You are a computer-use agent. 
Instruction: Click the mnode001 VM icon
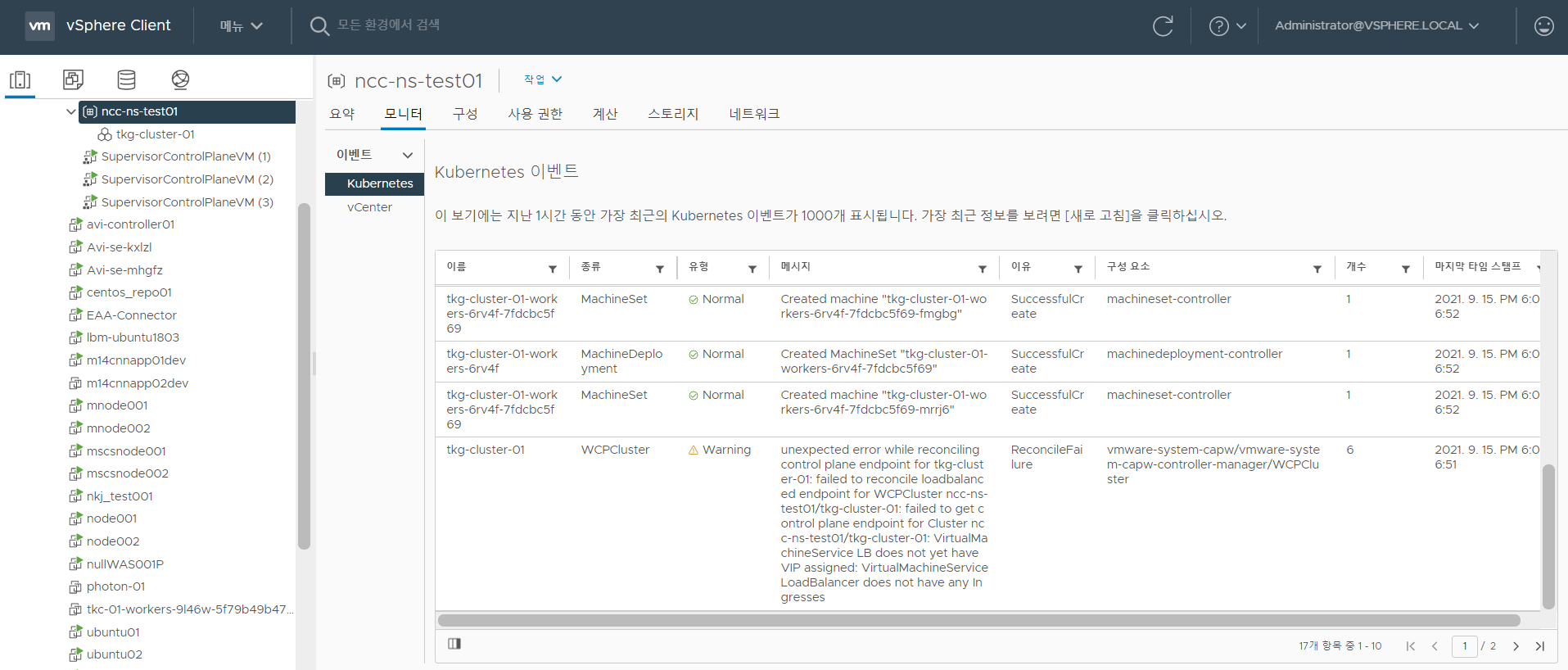(x=75, y=405)
